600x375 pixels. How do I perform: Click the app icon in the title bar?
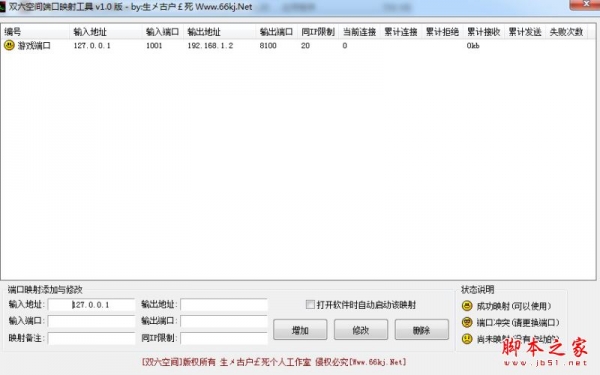point(2,7)
